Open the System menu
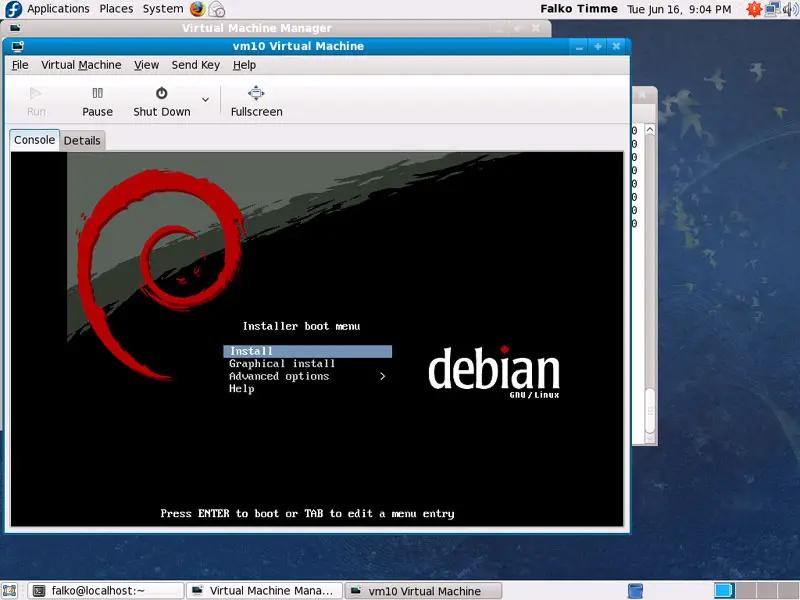Viewport: 800px width, 600px height. tap(163, 9)
